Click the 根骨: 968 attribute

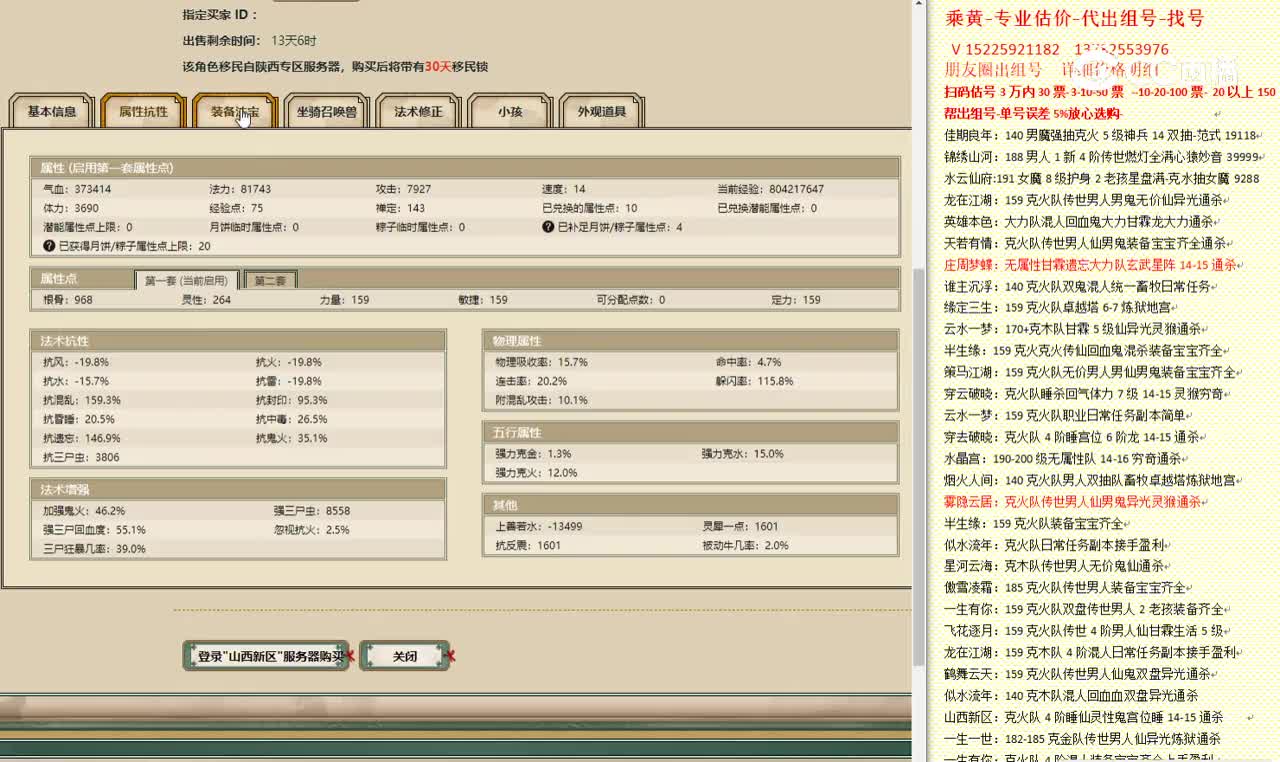point(68,300)
